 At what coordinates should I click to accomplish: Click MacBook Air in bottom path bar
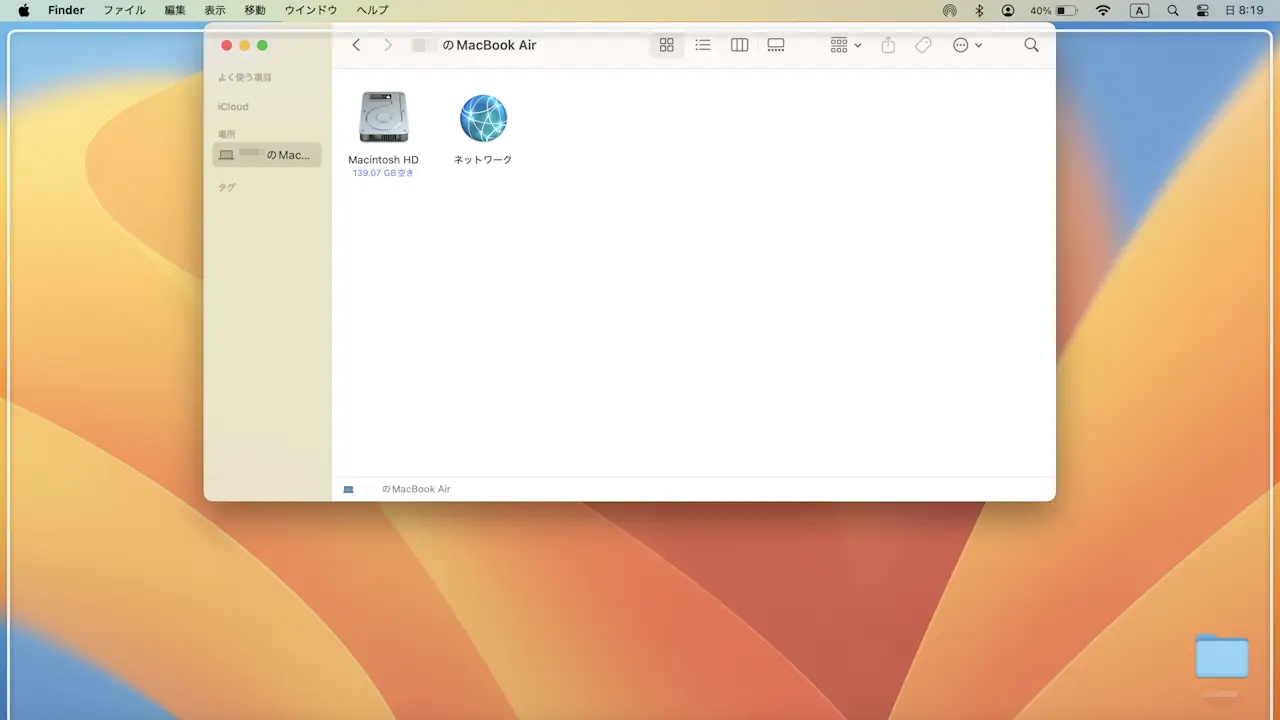click(x=415, y=489)
